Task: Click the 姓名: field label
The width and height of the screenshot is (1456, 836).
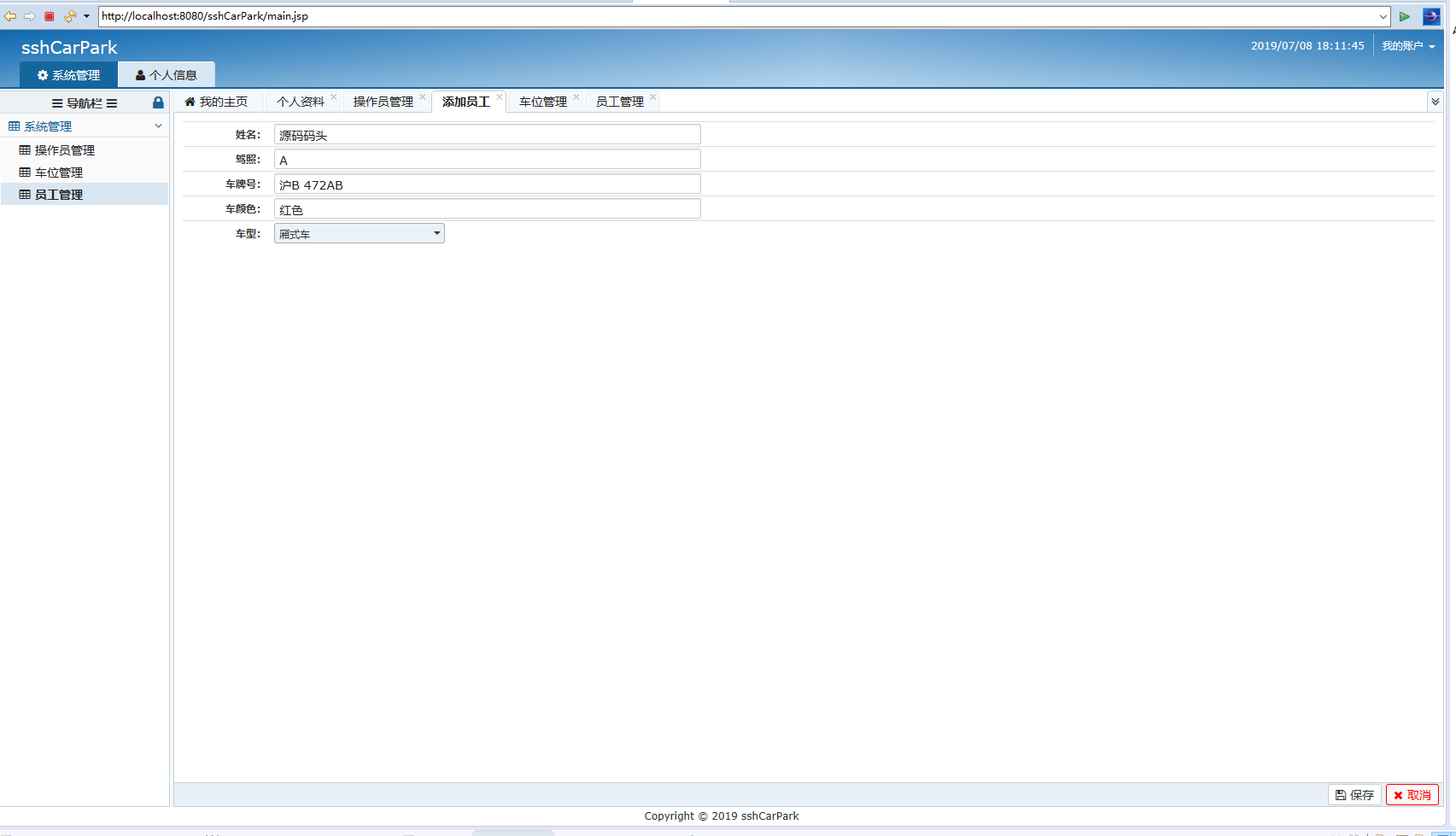Action: [x=248, y=135]
